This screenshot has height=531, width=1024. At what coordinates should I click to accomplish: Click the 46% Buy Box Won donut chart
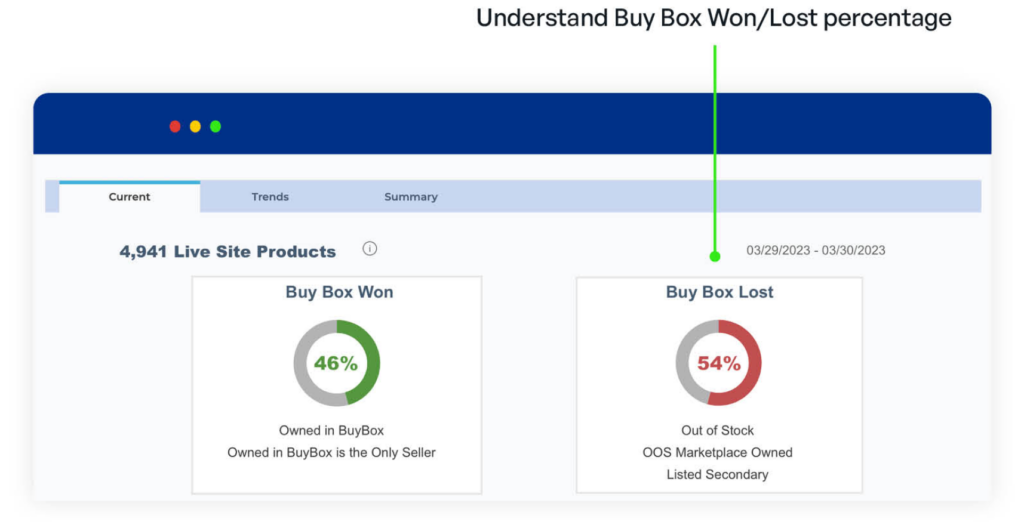click(x=336, y=363)
